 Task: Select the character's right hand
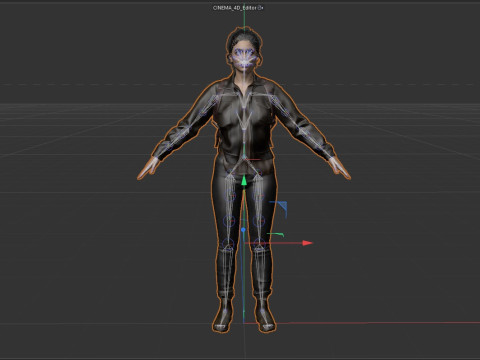click(x=149, y=169)
